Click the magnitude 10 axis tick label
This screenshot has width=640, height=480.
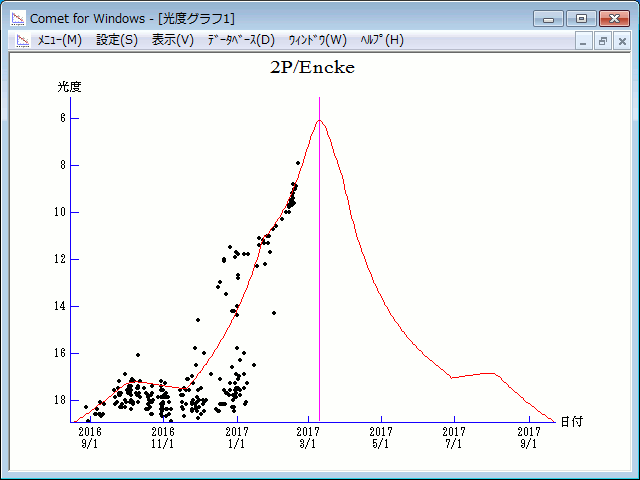coord(60,212)
